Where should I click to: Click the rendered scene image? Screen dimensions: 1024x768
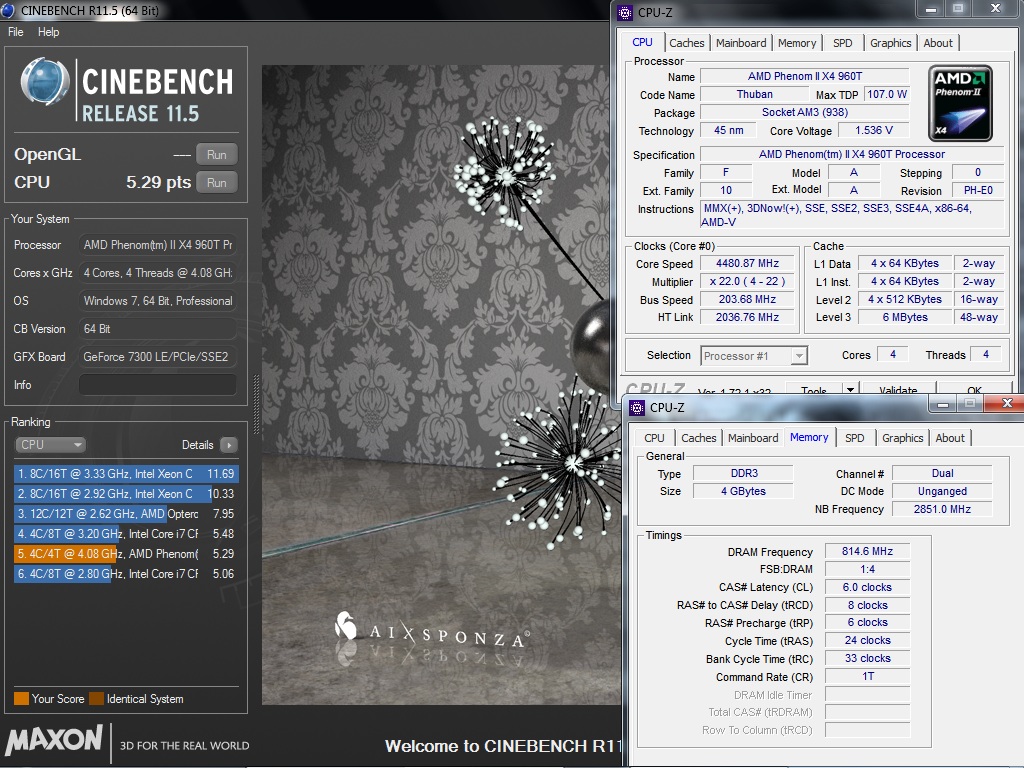441,384
